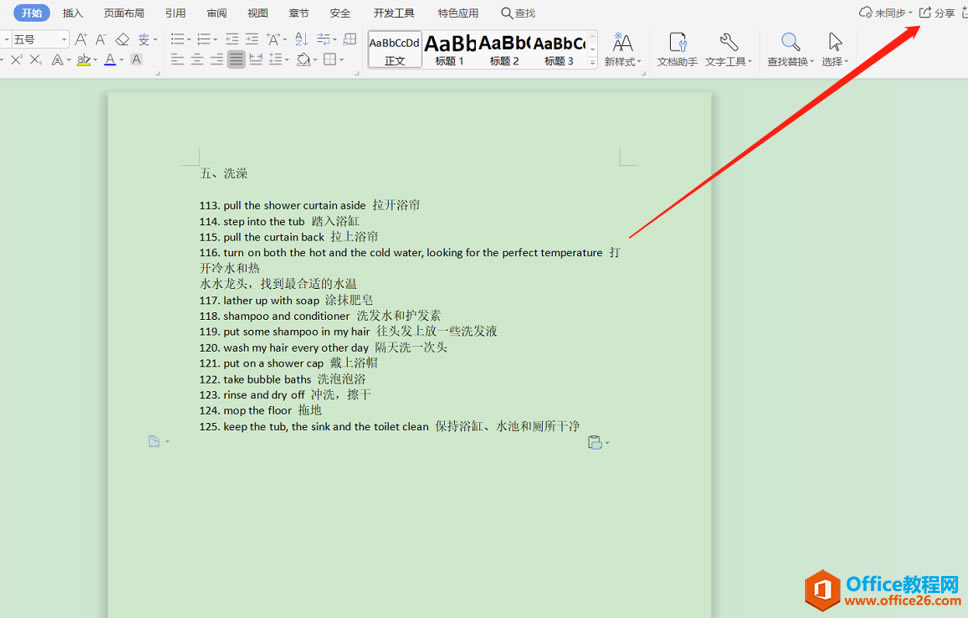Open the 特色应用 tab
Image resolution: width=968 pixels, height=618 pixels.
click(458, 13)
